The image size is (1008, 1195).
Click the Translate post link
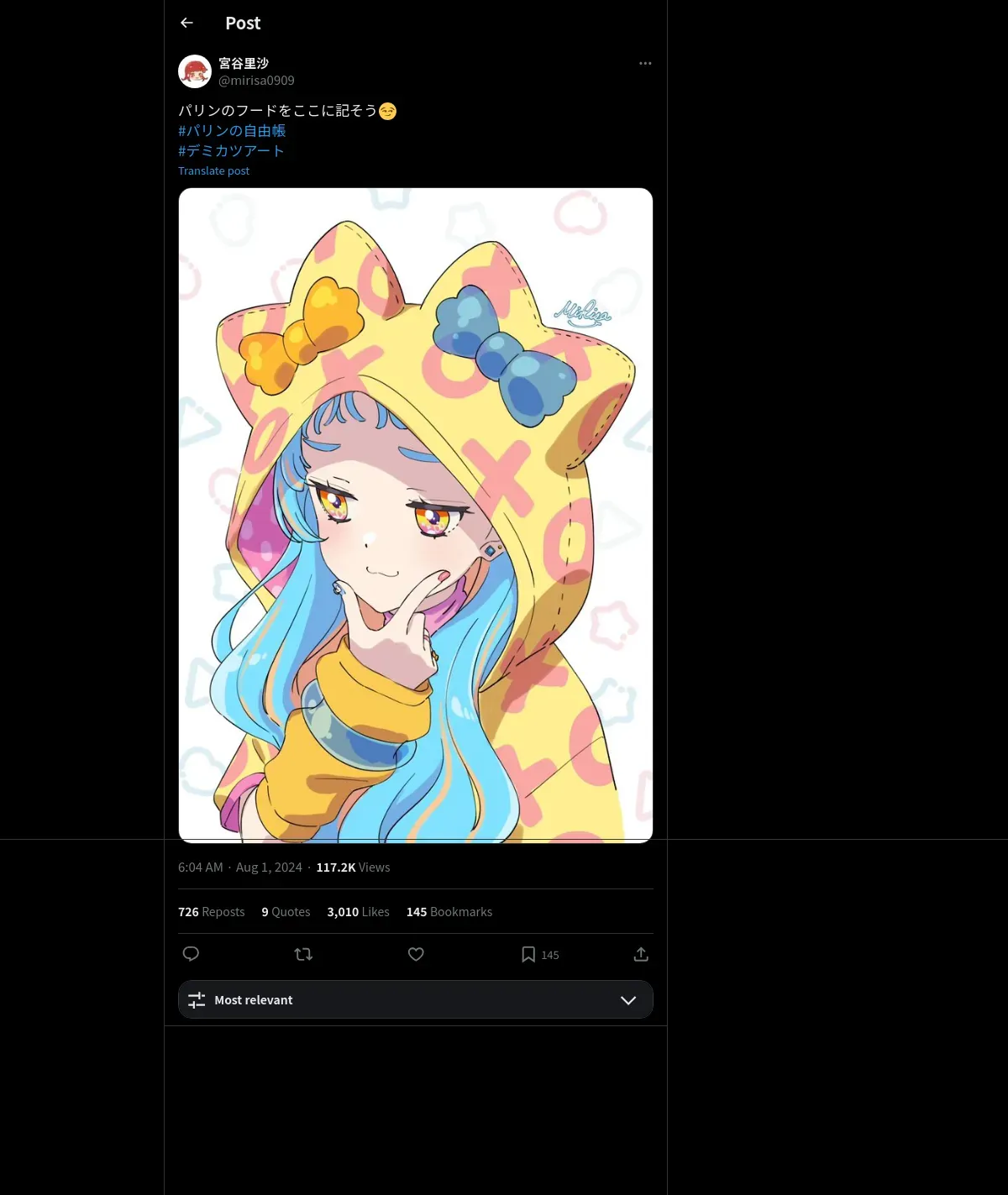pyautogui.click(x=213, y=171)
